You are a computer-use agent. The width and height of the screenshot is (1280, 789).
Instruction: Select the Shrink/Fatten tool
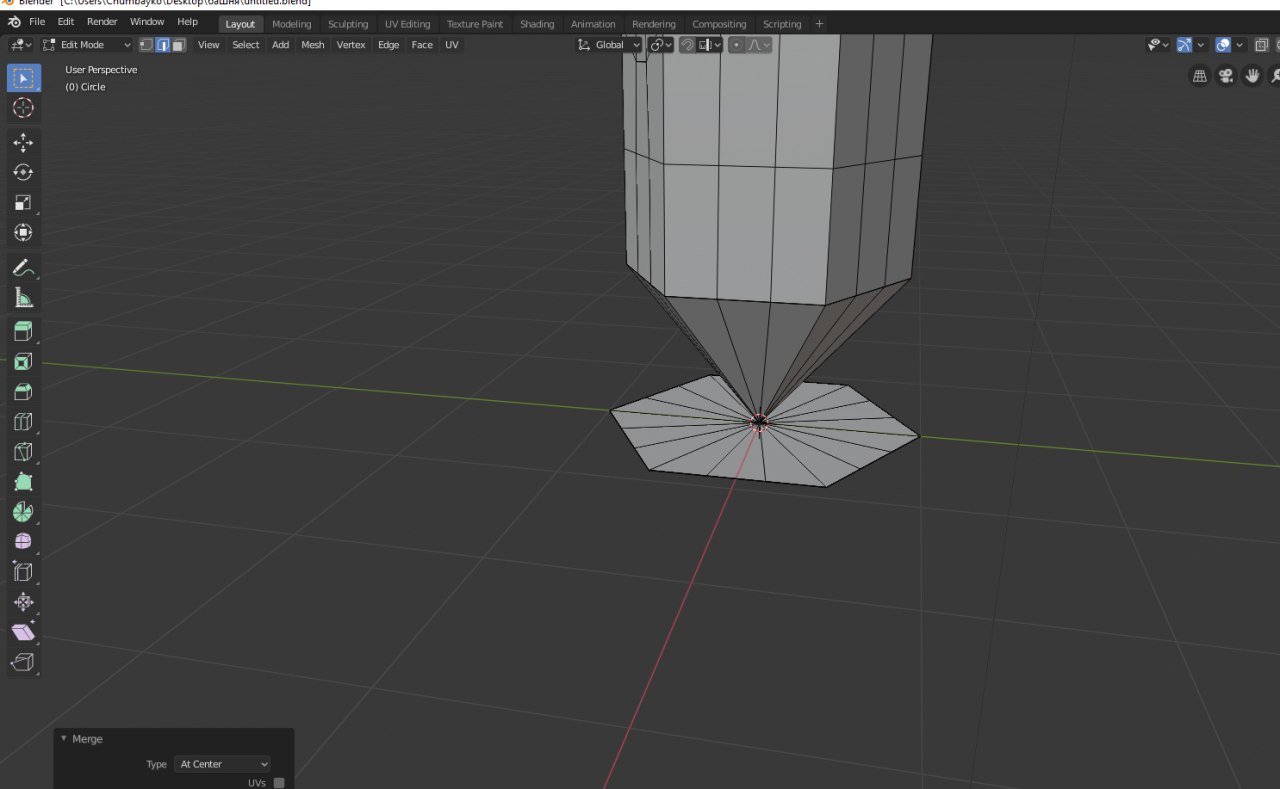coord(23,602)
